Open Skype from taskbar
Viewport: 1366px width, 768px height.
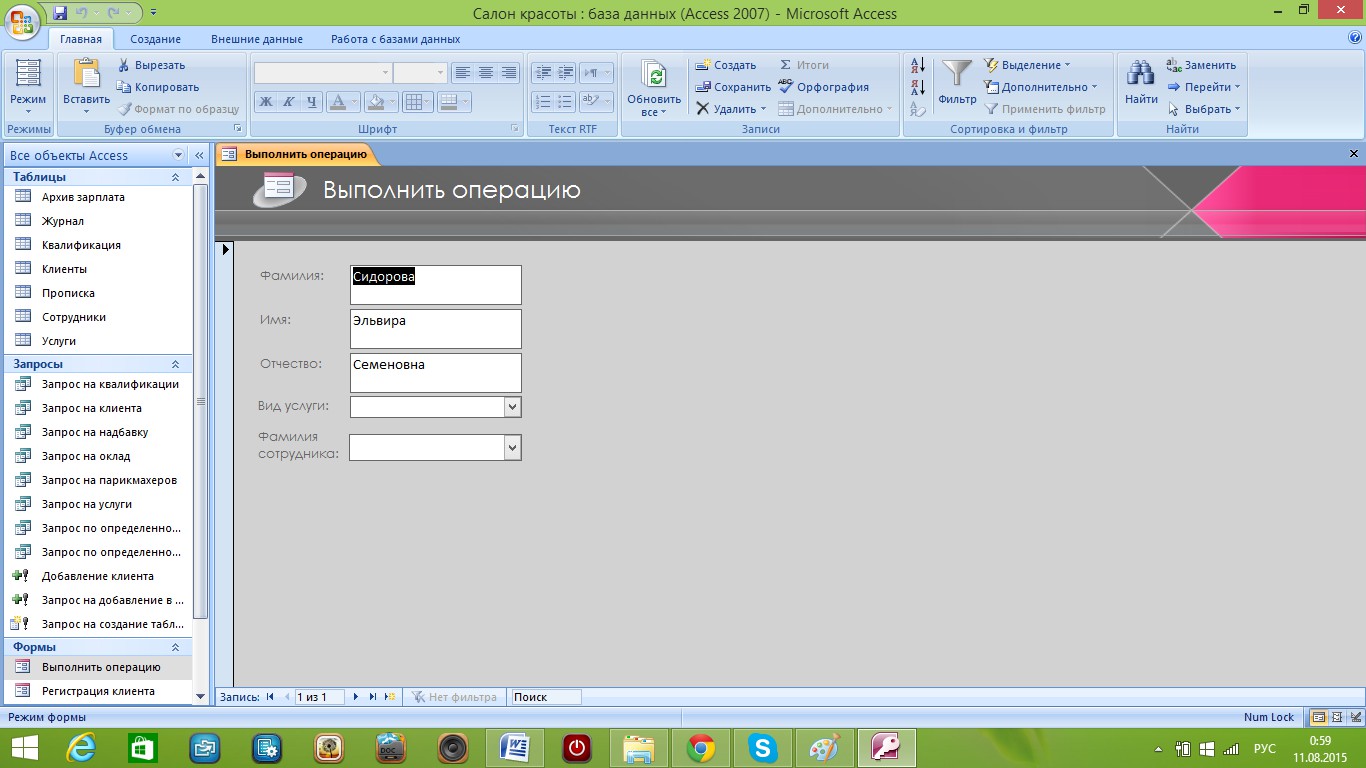pos(763,748)
